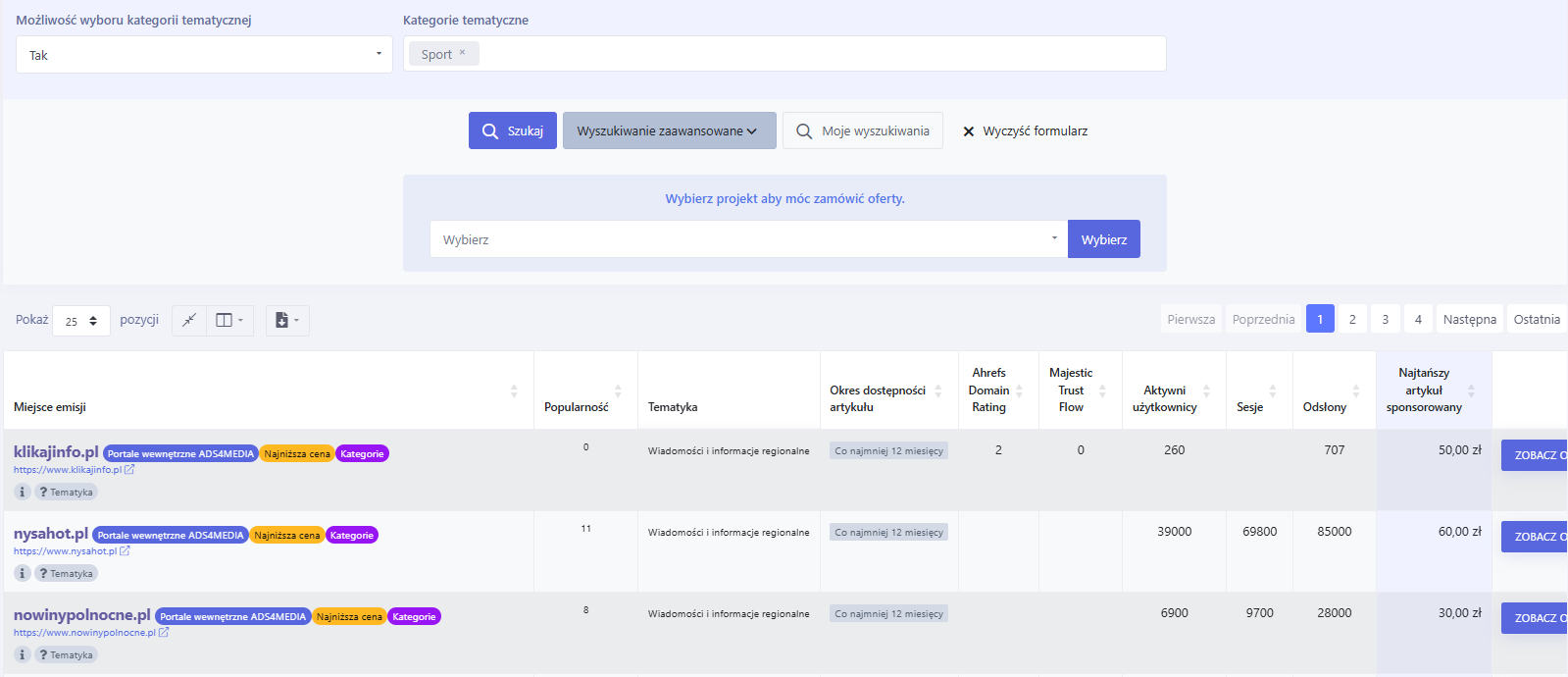Click the nowinypolnocne.pl info icon
This screenshot has height=677, width=1568.
[x=23, y=654]
